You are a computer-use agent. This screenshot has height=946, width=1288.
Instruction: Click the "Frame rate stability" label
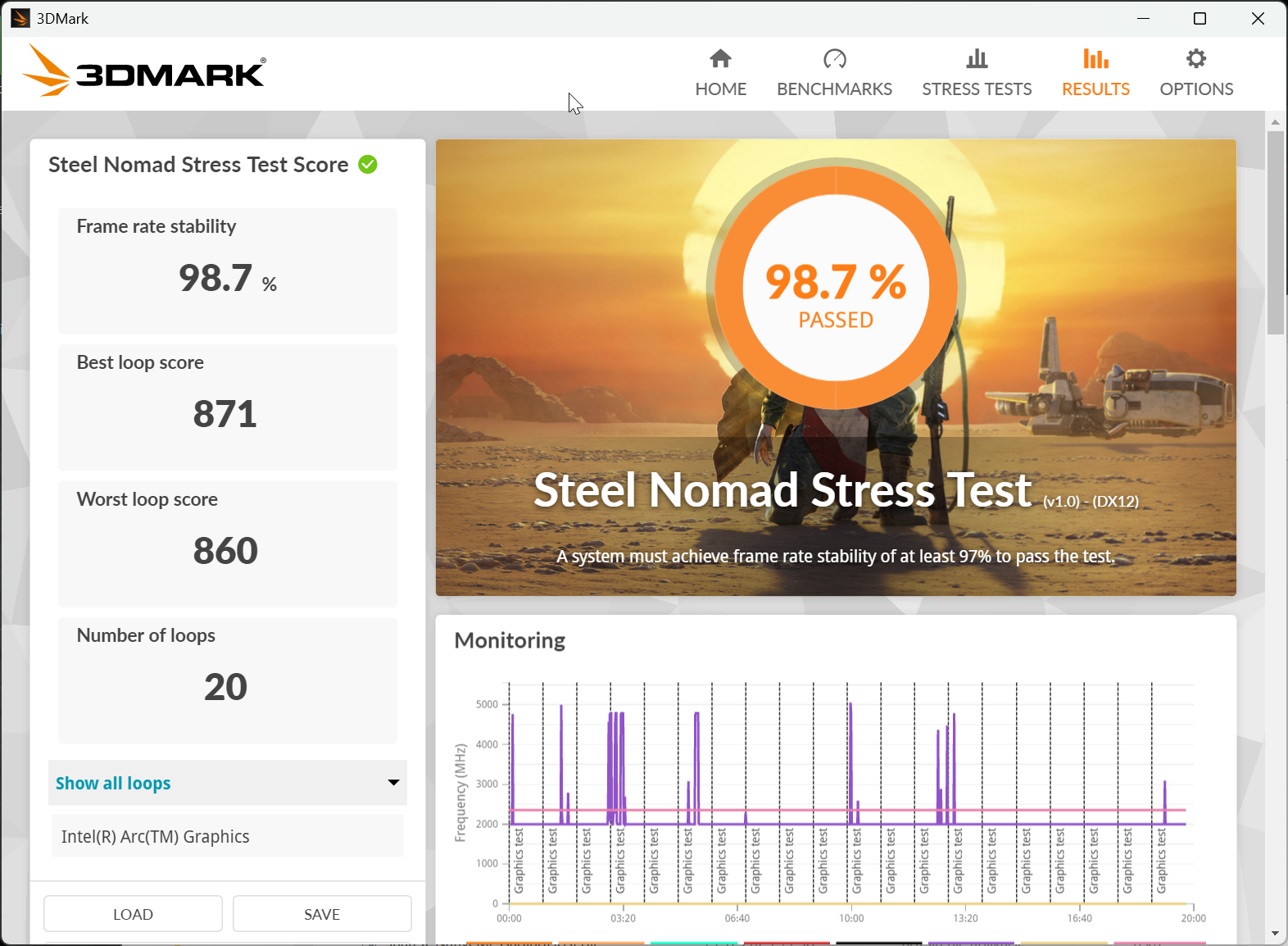click(156, 226)
